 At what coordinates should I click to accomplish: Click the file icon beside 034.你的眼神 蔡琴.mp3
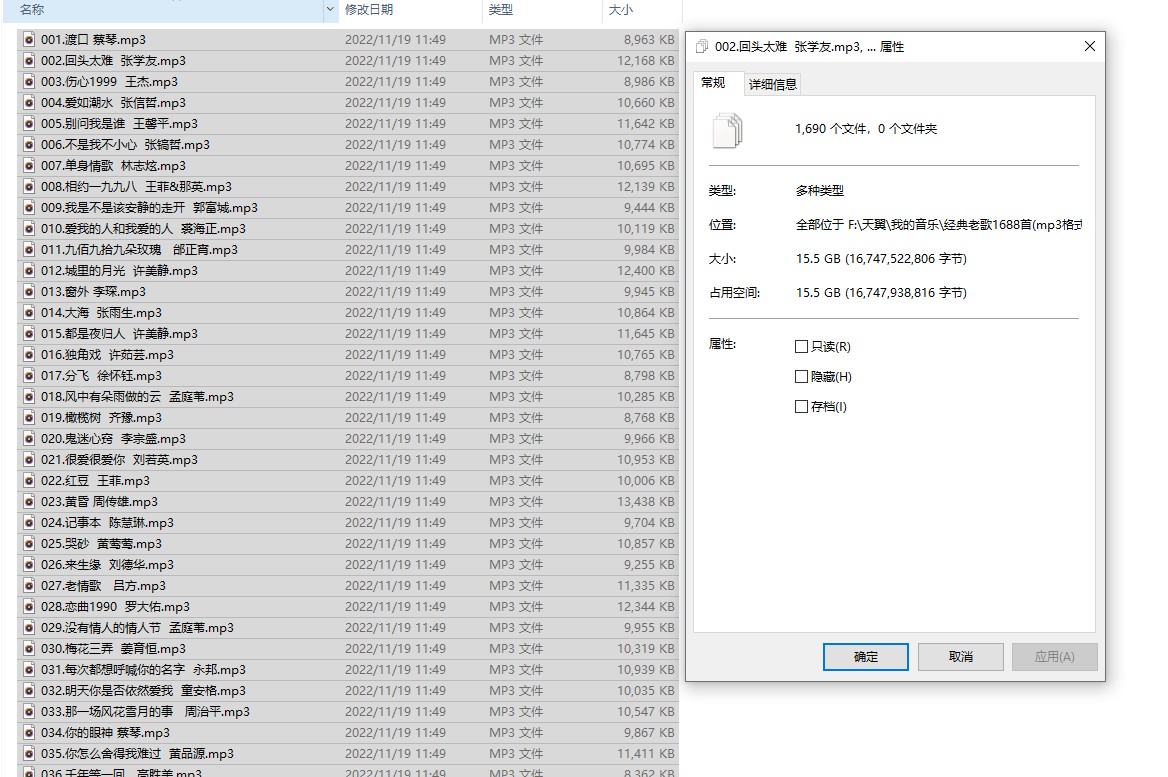tap(29, 732)
